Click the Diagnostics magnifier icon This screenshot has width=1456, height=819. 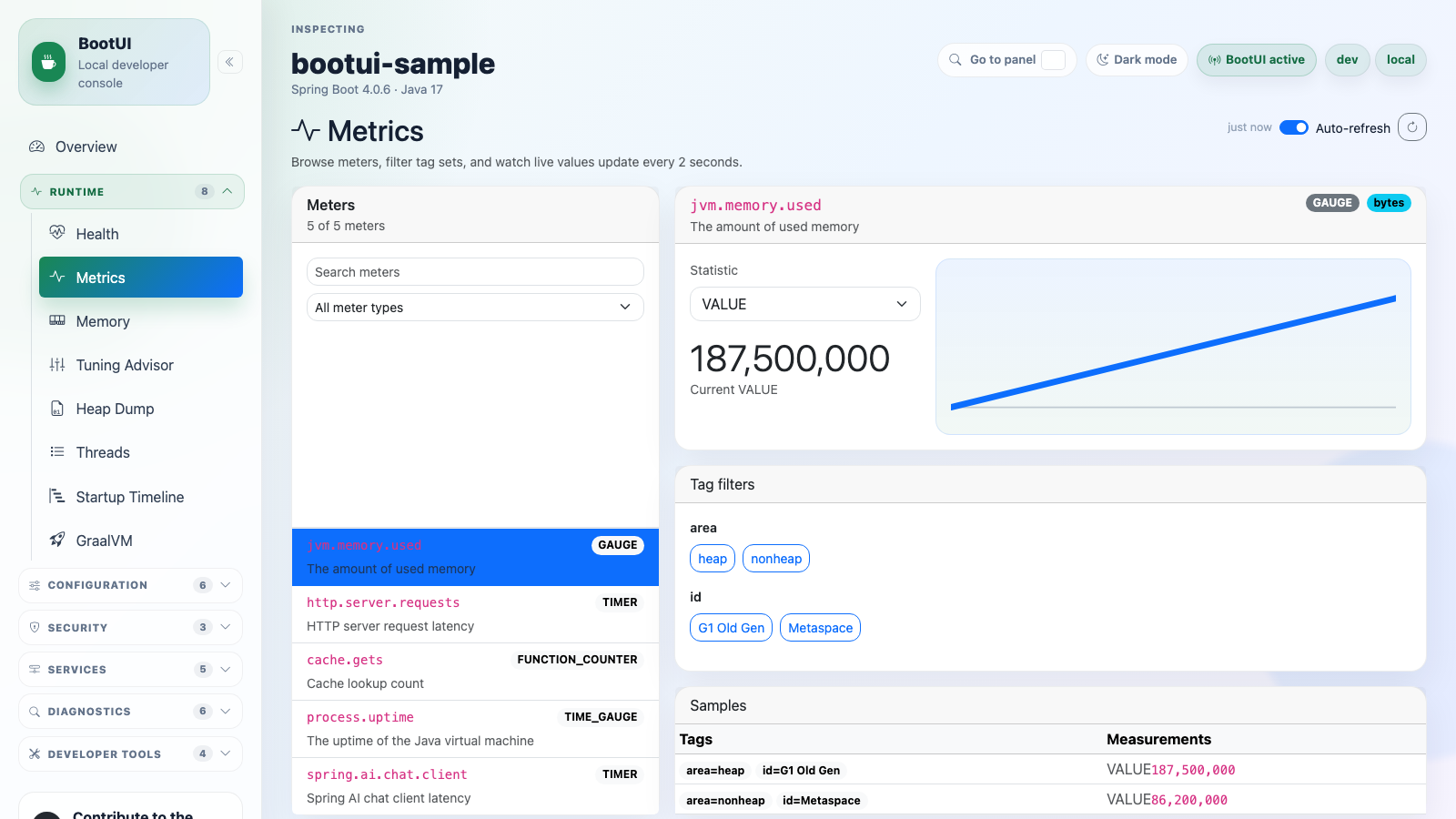pyautogui.click(x=35, y=712)
